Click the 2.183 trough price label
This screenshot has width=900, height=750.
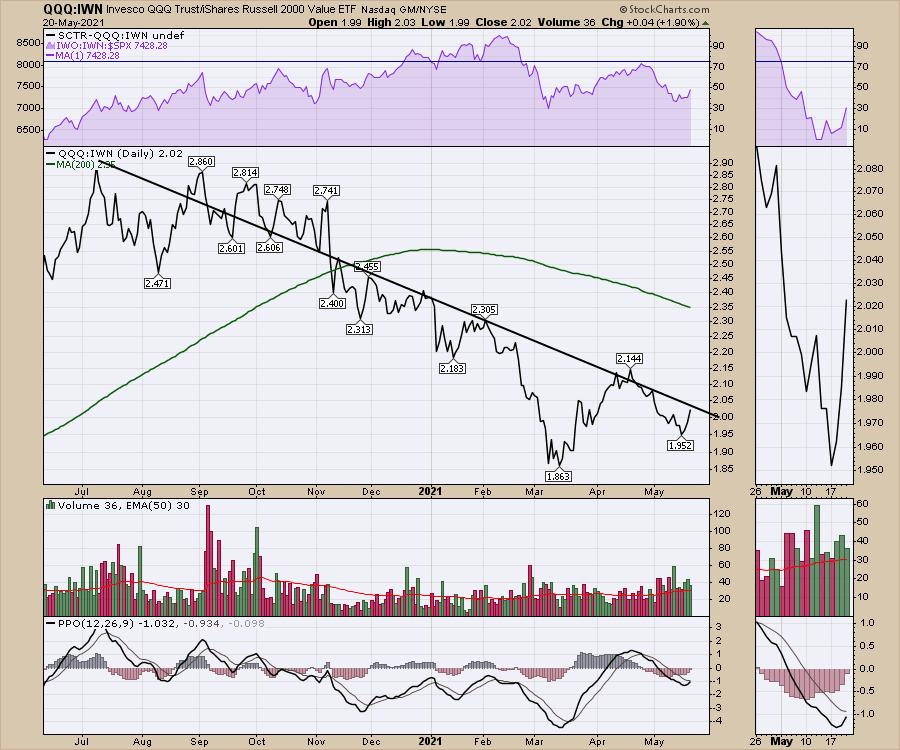point(452,368)
